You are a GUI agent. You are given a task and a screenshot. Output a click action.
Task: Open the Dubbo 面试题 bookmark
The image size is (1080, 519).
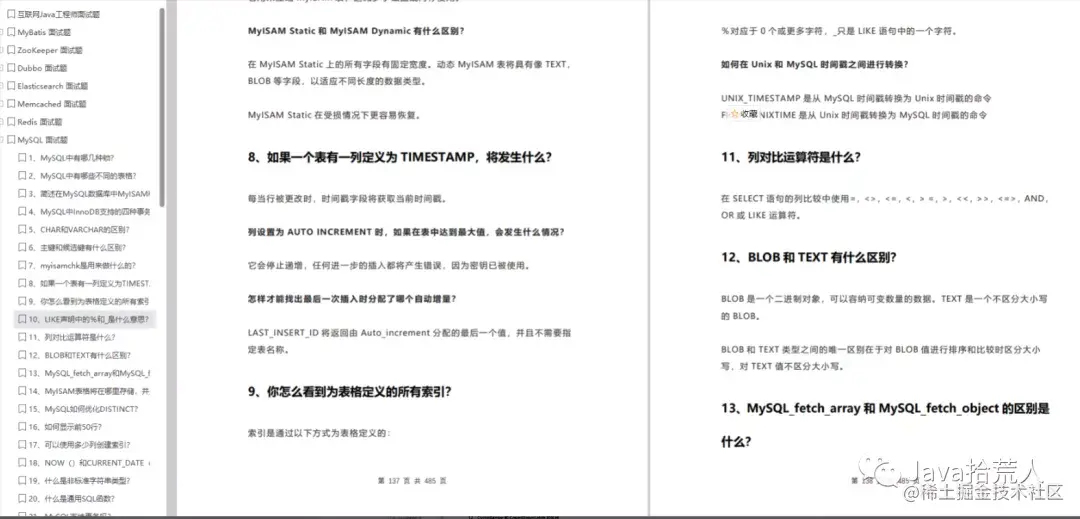coord(42,68)
